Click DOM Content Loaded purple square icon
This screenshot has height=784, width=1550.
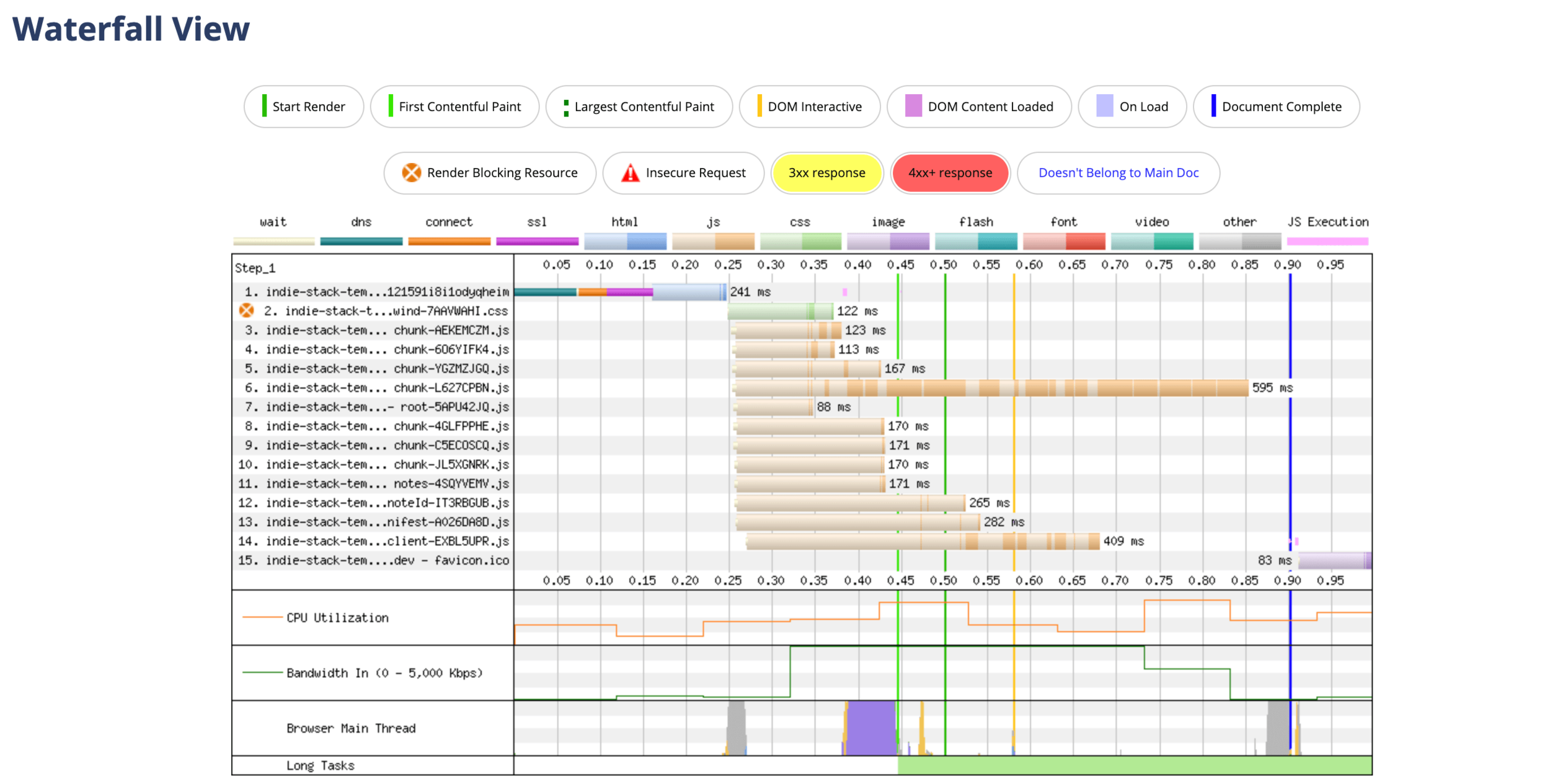[x=913, y=106]
